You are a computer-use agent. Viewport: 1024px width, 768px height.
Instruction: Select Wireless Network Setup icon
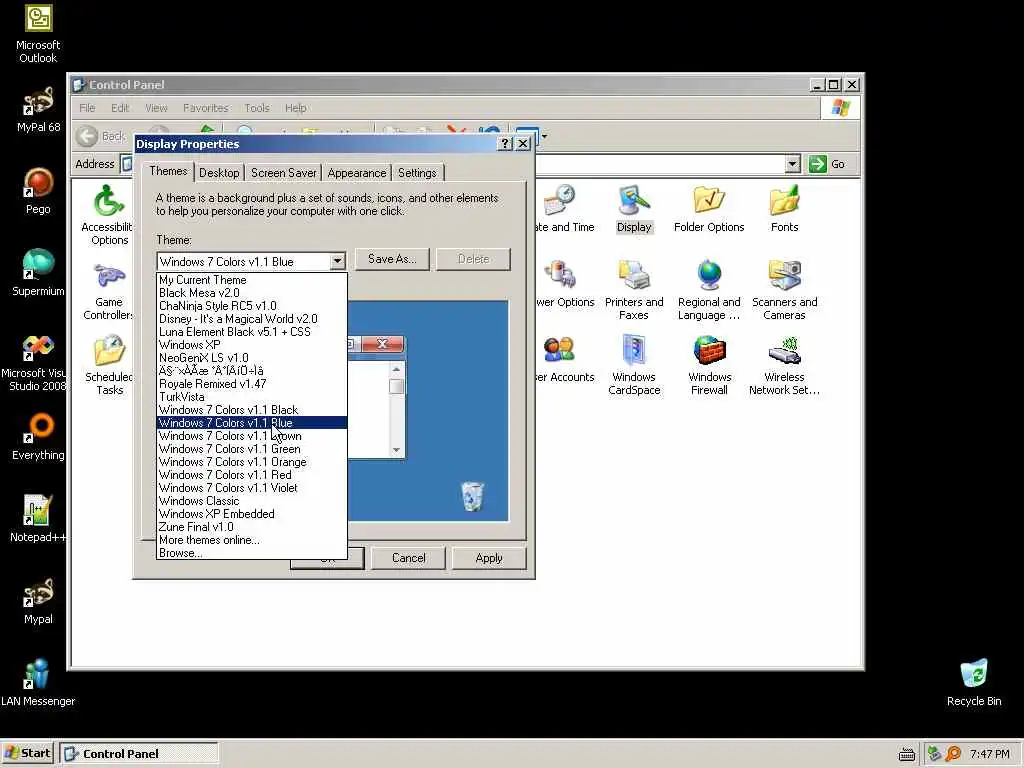784,366
